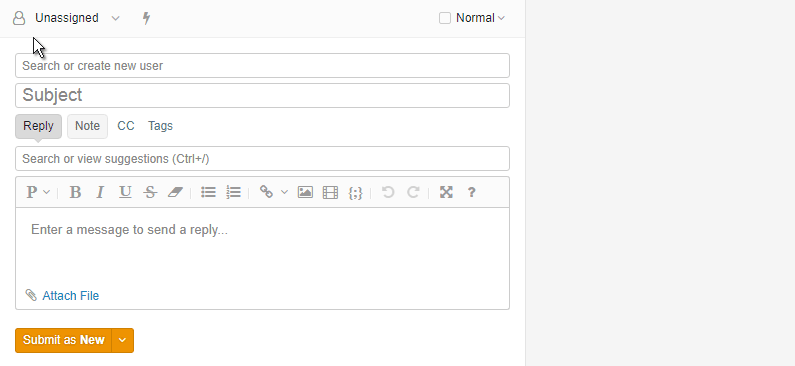Open the paragraph style P dropdown
The height and width of the screenshot is (366, 795).
click(x=38, y=192)
